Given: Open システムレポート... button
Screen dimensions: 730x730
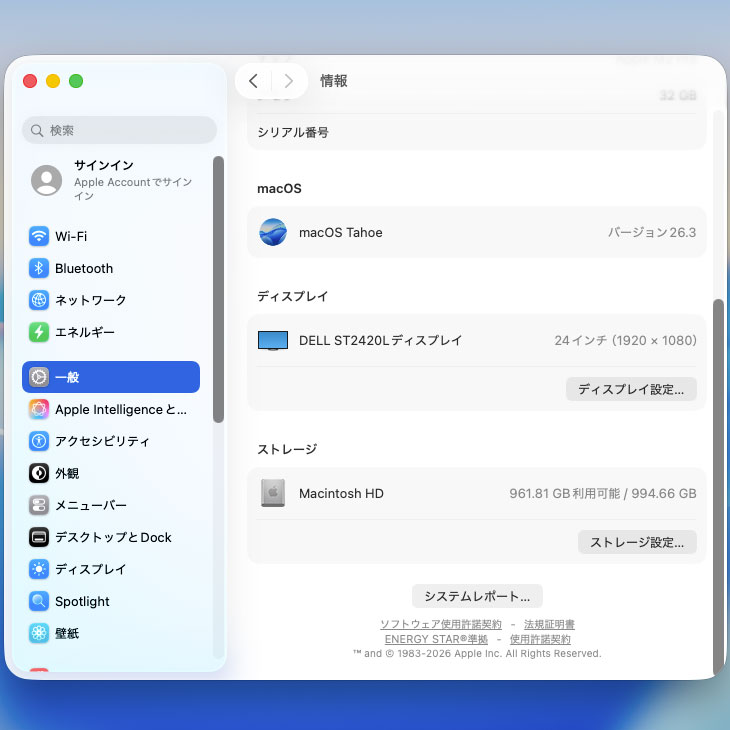Looking at the screenshot, I should (x=477, y=596).
